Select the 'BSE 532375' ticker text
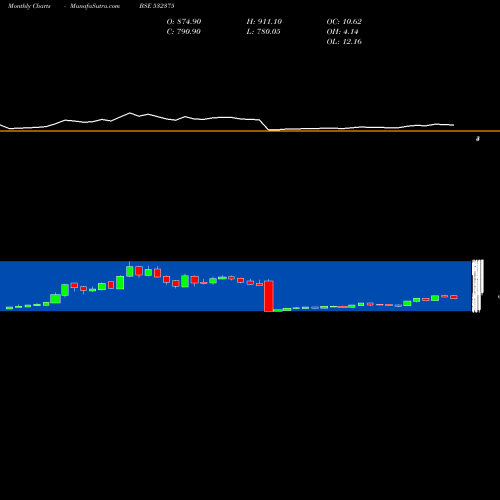Viewport: 500px width, 500px height. tap(157, 6)
